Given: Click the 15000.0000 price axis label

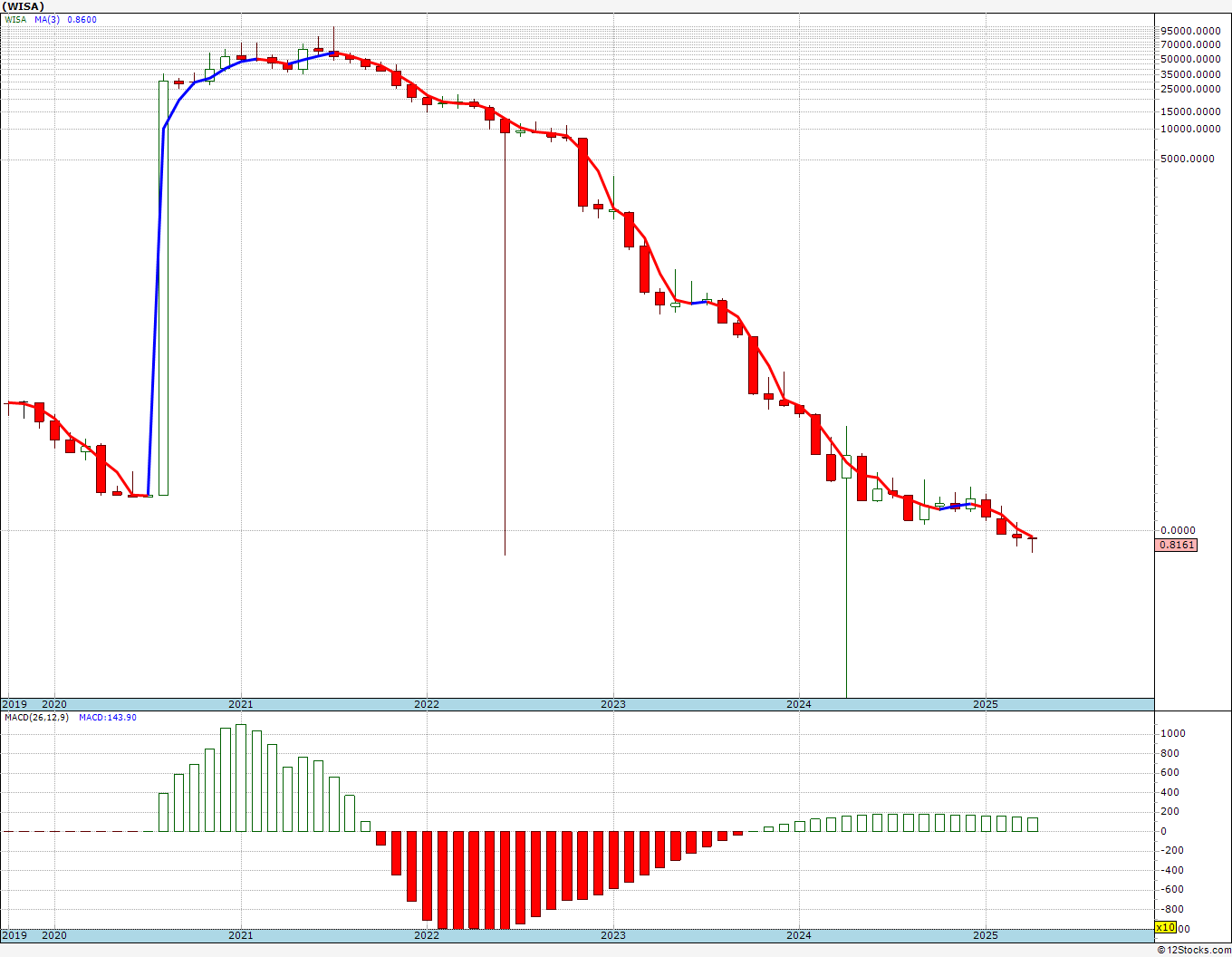Looking at the screenshot, I should click(x=1189, y=111).
